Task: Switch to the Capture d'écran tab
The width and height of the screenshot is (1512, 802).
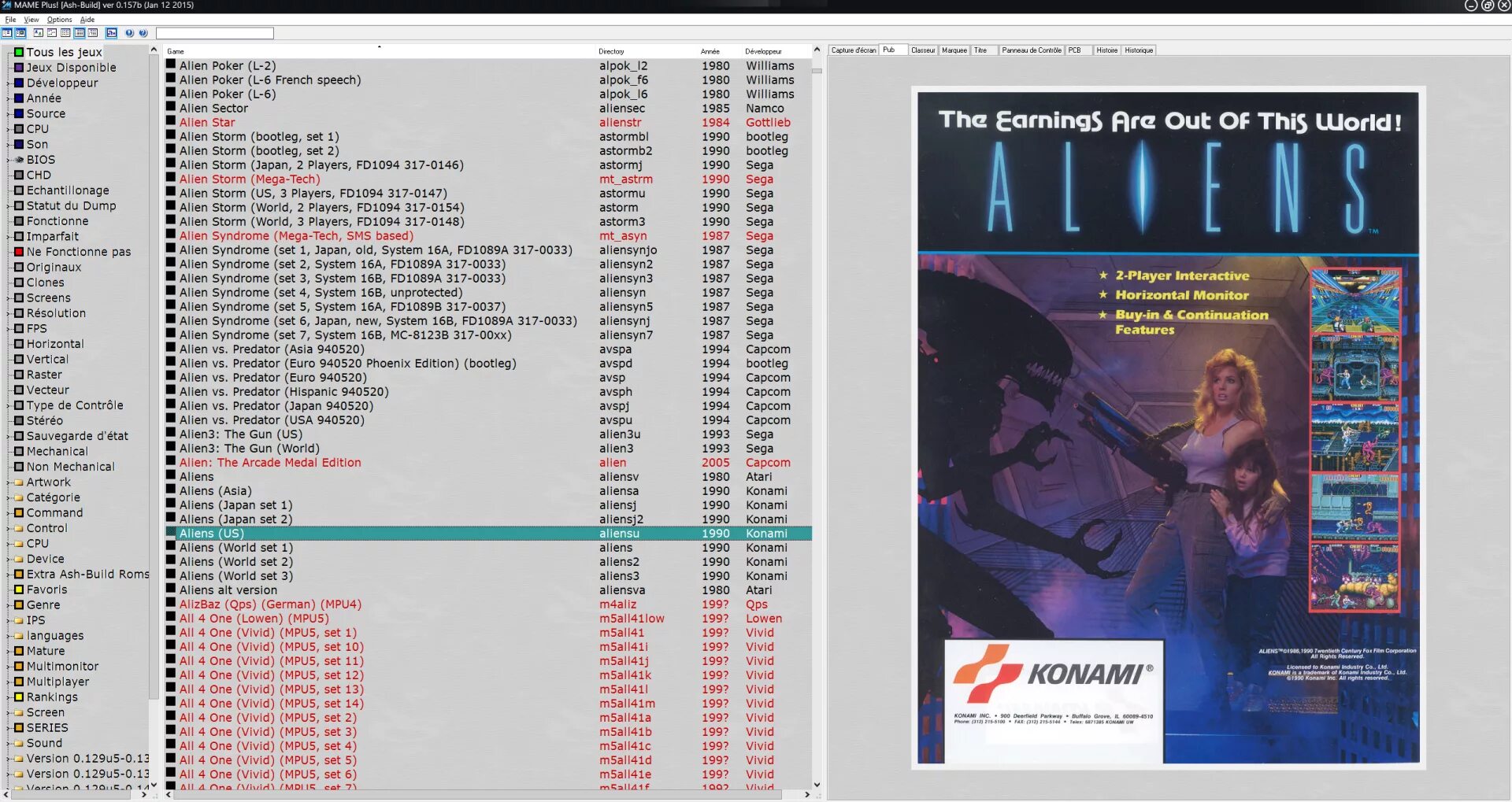Action: [x=854, y=50]
